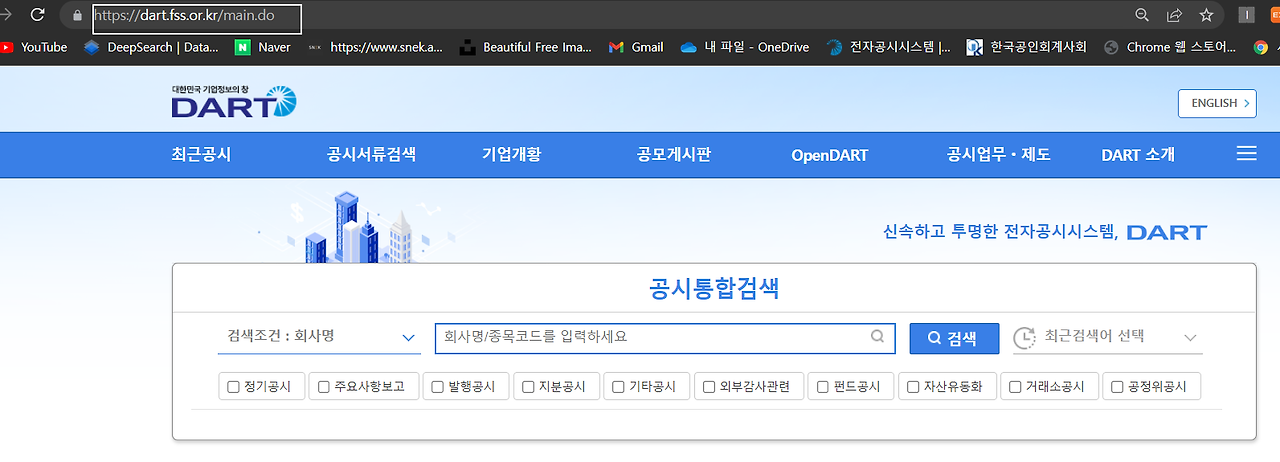Open DART 소개 menu
The image size is (1280, 462).
(x=1138, y=155)
